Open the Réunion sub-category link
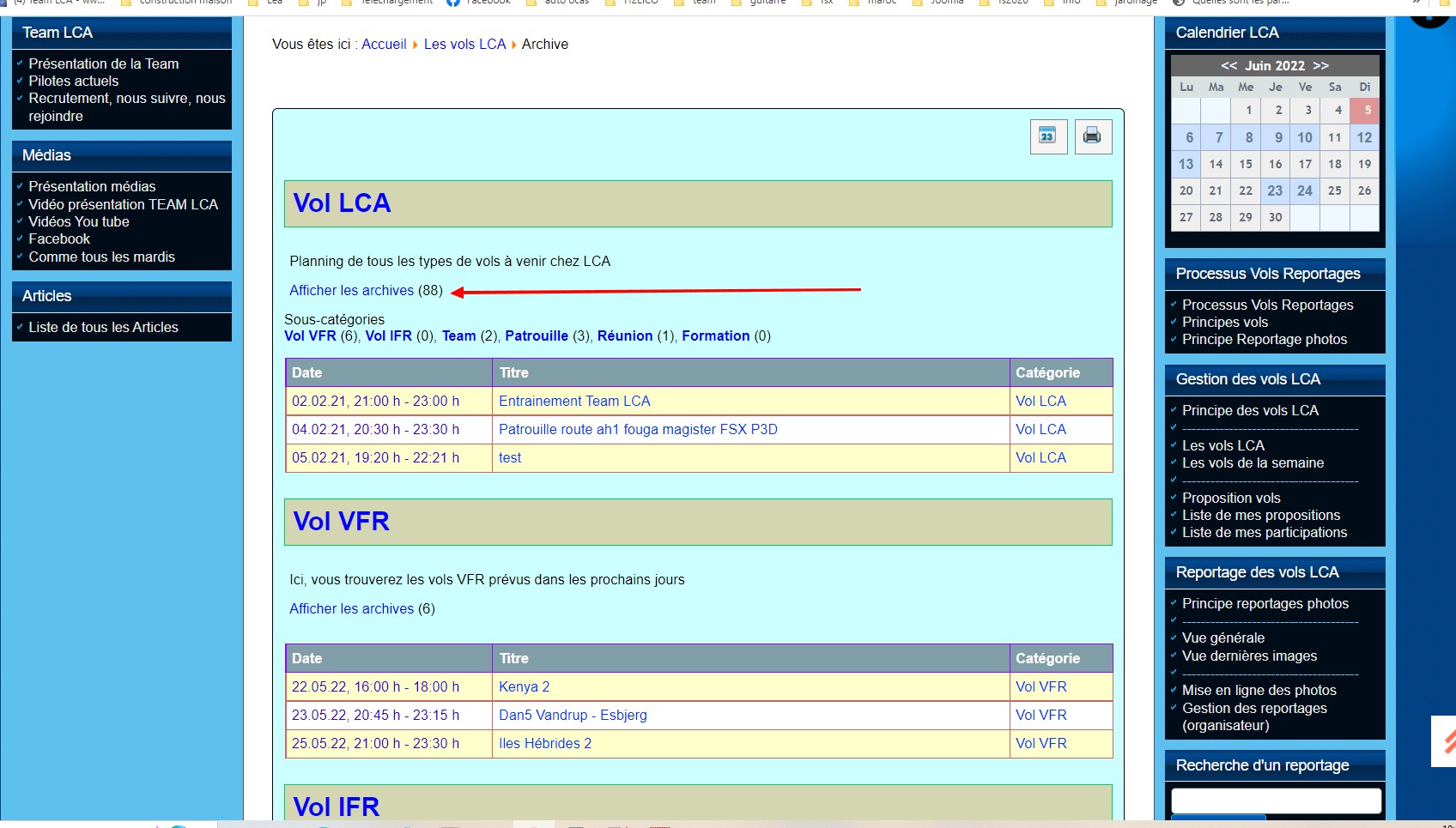This screenshot has height=828, width=1456. coord(624,336)
